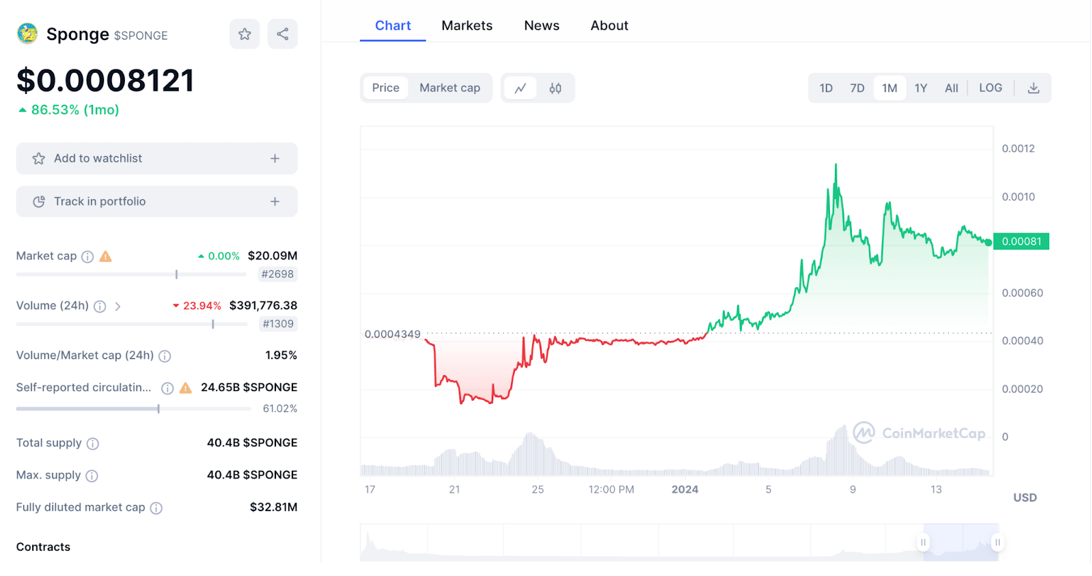Image resolution: width=1092 pixels, height=576 pixels.
Task: Toggle chart to Price view
Action: pos(386,88)
